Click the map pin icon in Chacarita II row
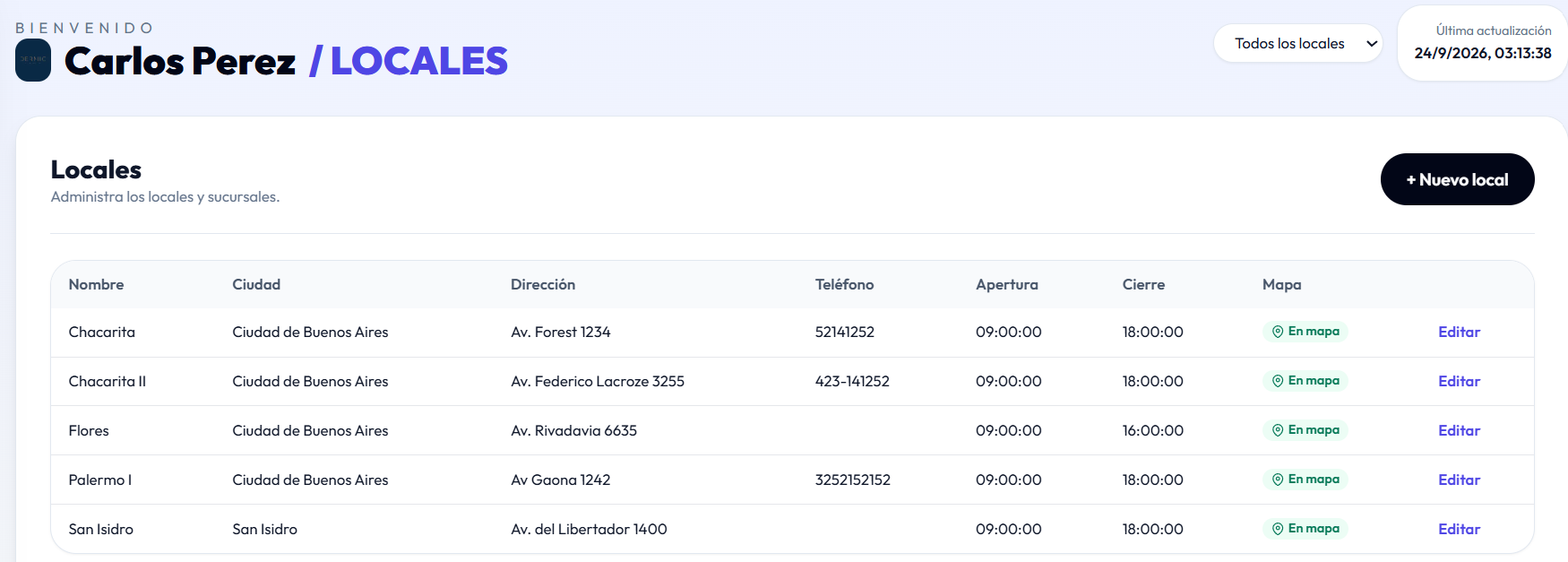The width and height of the screenshot is (1568, 562). 1278,381
